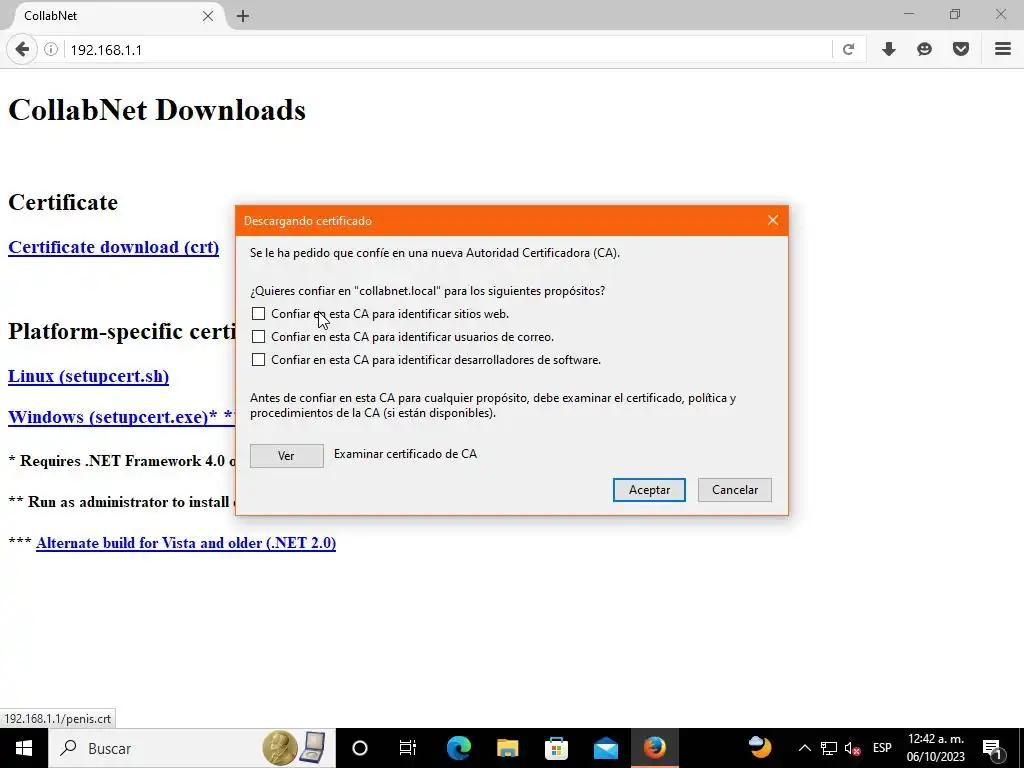Click the 'Examinar certificado de CA' label

[x=406, y=454]
